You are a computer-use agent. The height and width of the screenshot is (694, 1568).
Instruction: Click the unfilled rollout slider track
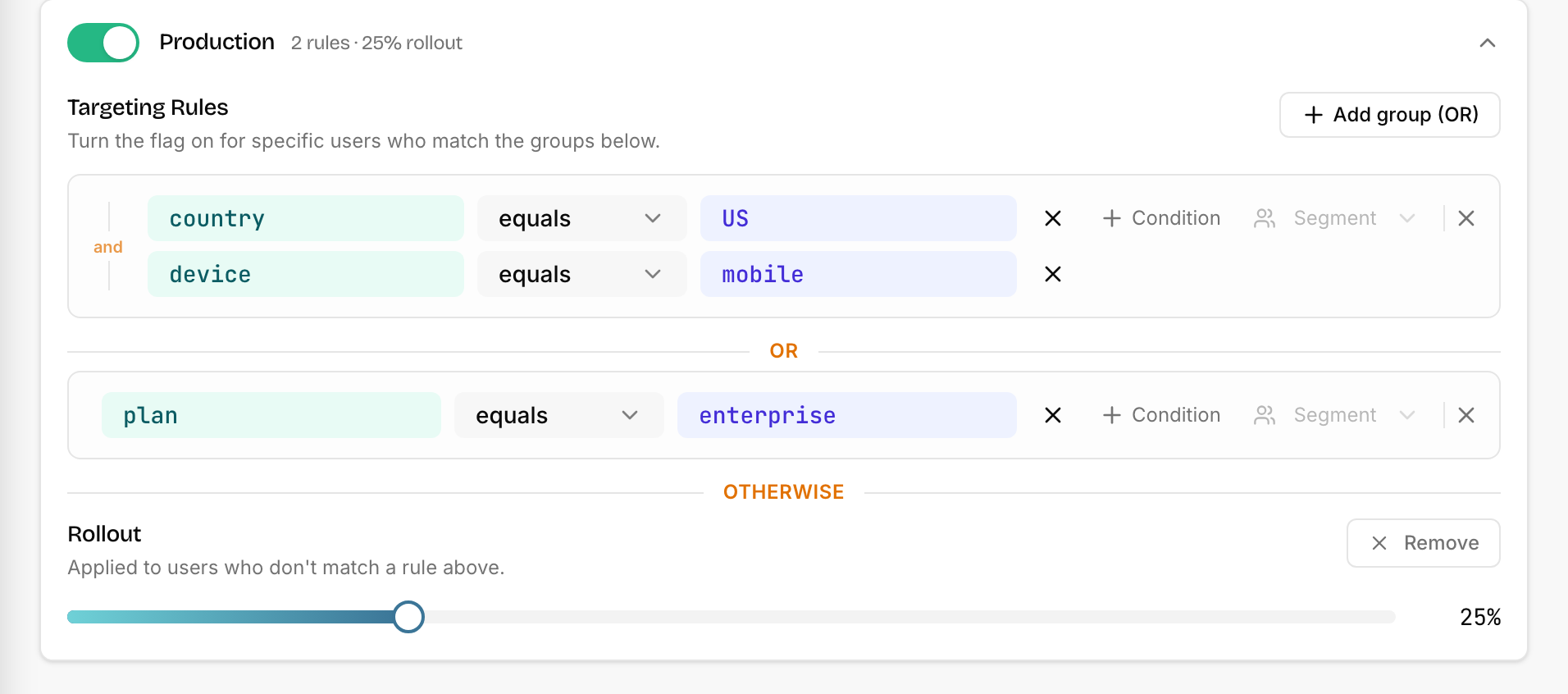[909, 617]
